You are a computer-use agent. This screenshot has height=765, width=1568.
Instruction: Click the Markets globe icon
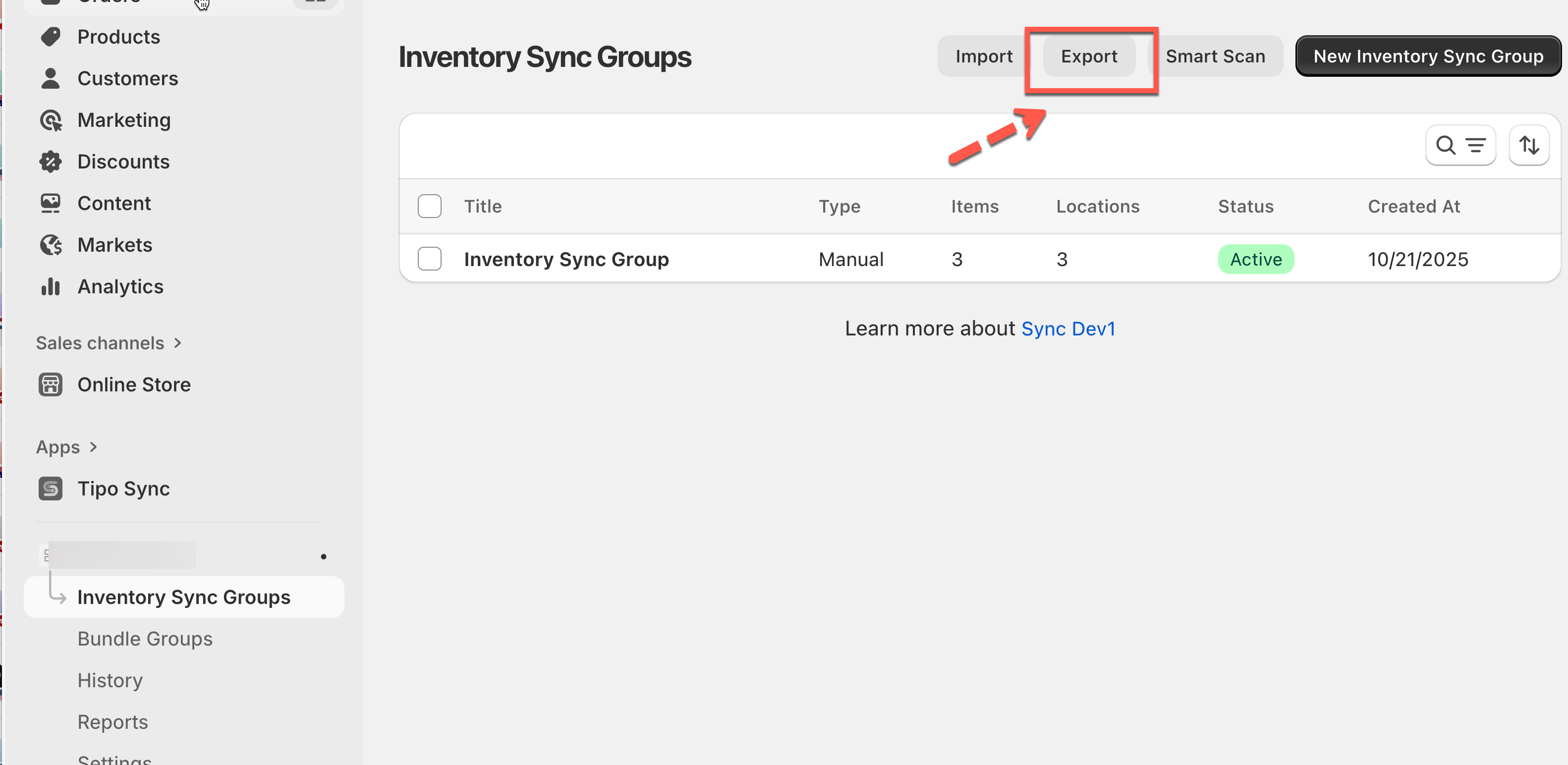(x=51, y=245)
